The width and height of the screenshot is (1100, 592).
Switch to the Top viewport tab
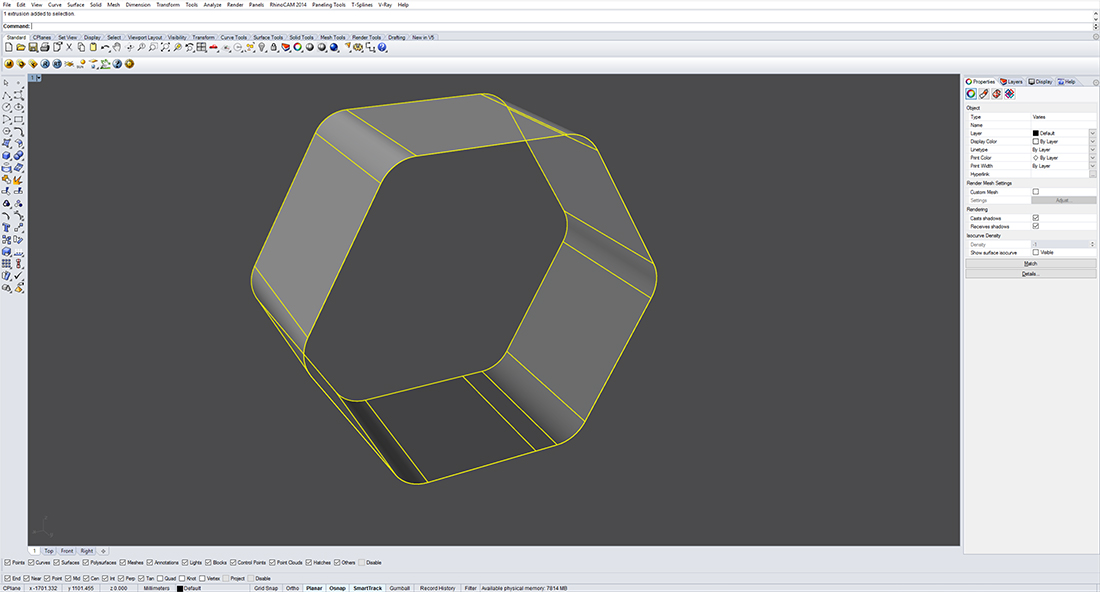point(48,551)
